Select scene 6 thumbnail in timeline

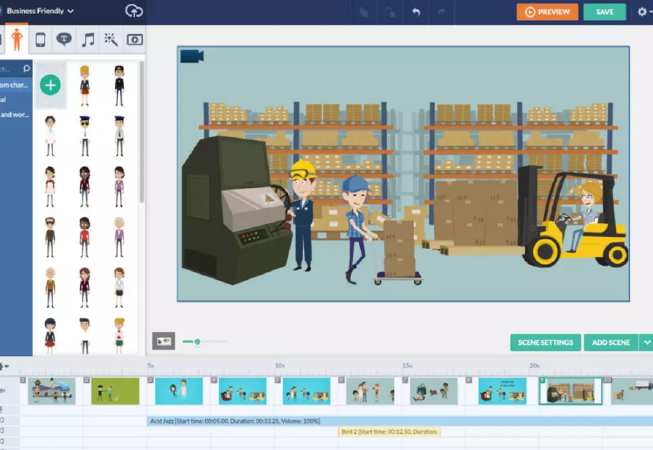370,391
